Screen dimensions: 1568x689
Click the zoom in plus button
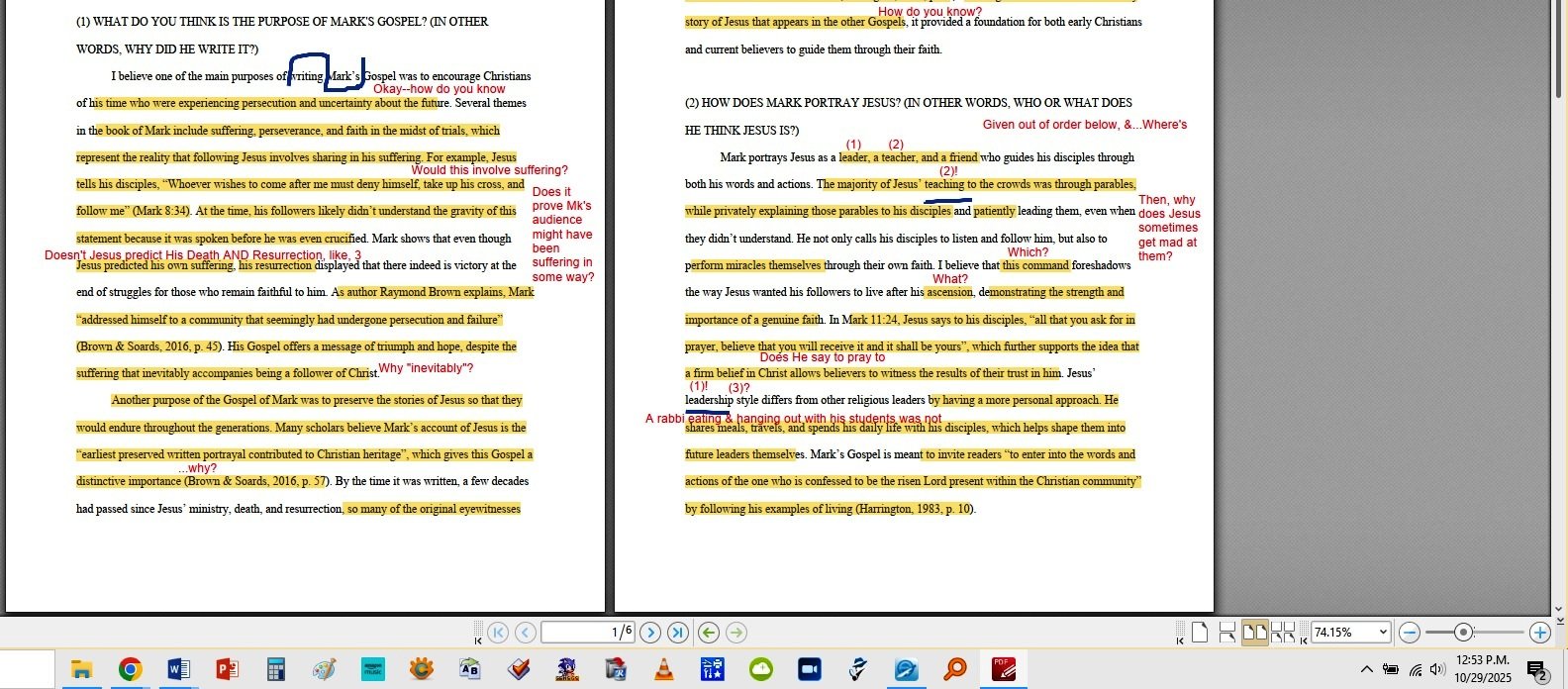[1539, 633]
